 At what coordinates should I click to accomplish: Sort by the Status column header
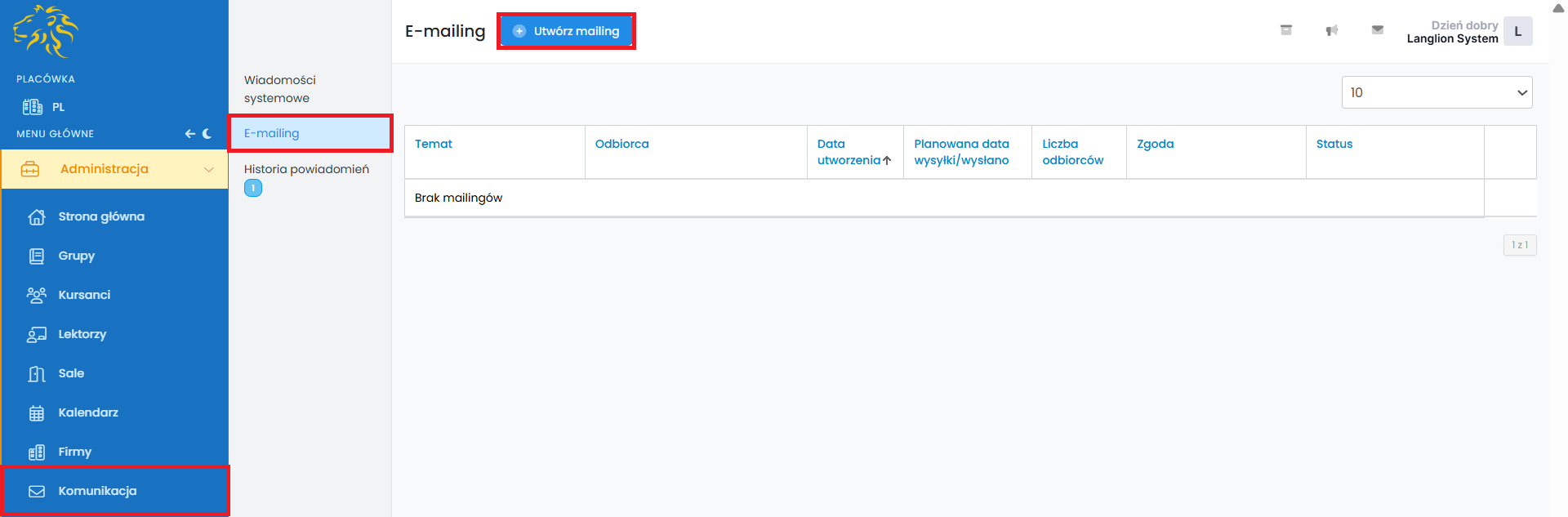coord(1334,144)
